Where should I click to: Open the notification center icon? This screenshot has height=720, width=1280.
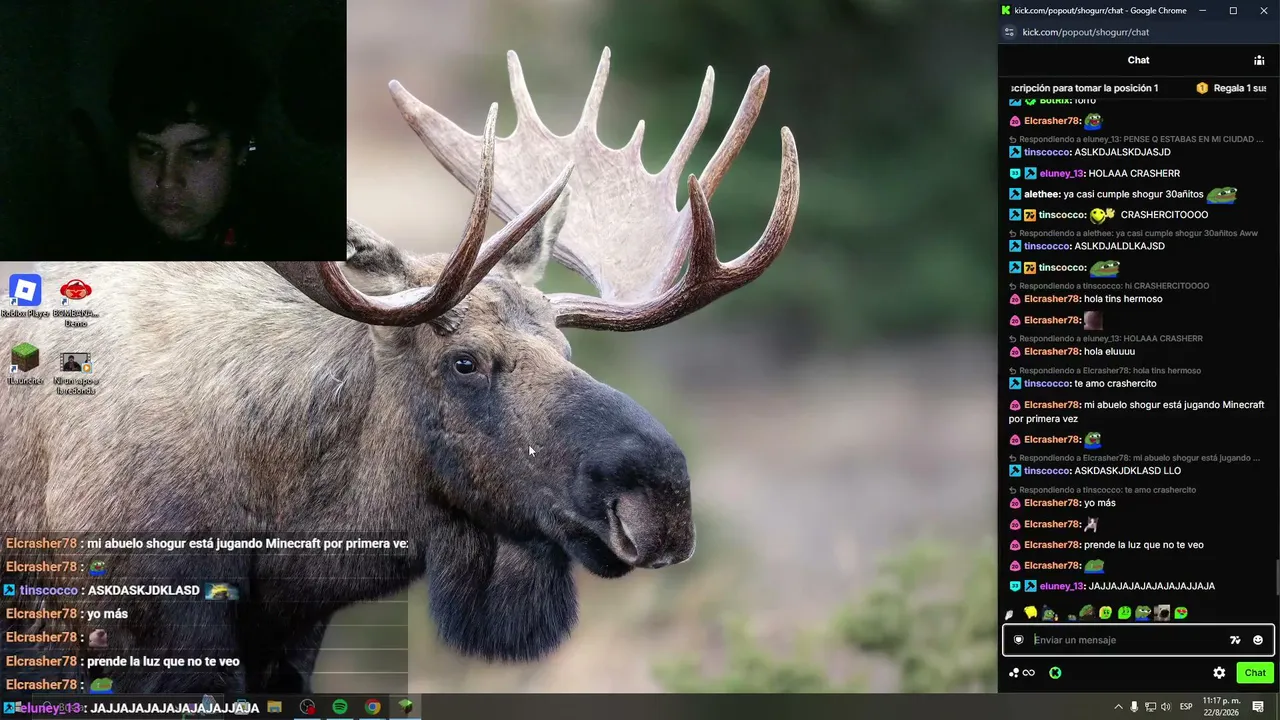point(1258,707)
